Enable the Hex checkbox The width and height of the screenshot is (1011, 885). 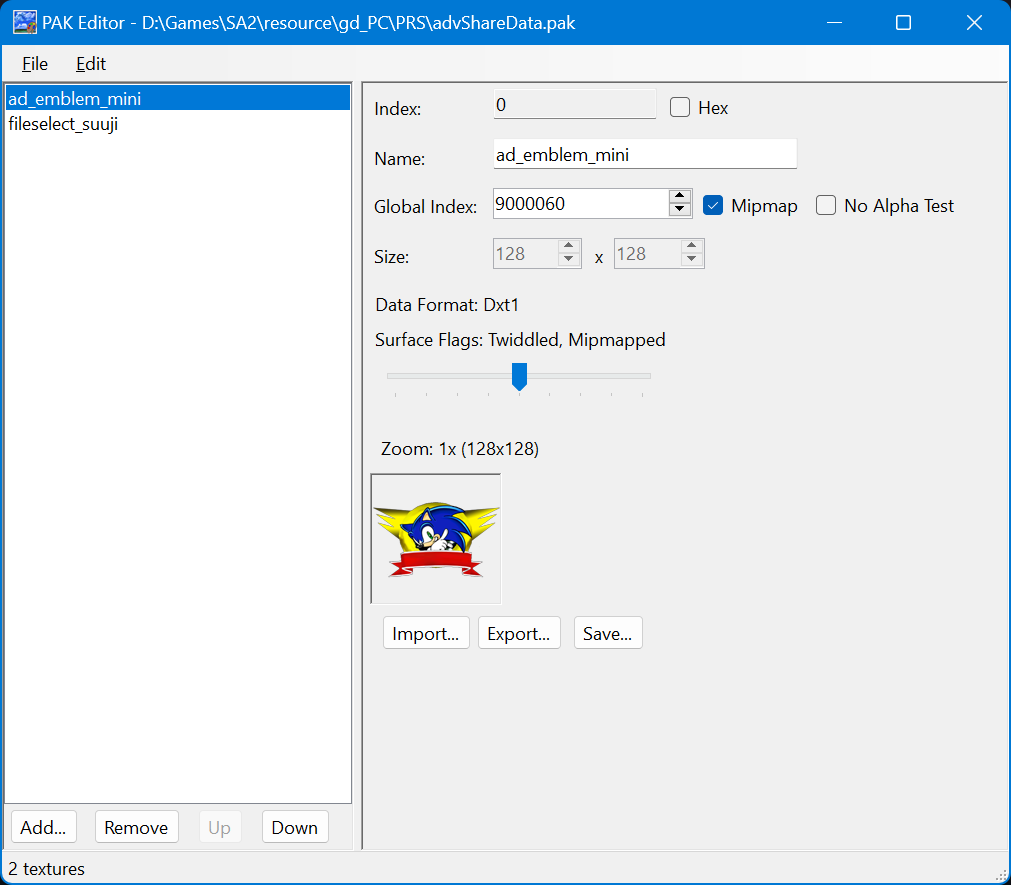tap(680, 108)
